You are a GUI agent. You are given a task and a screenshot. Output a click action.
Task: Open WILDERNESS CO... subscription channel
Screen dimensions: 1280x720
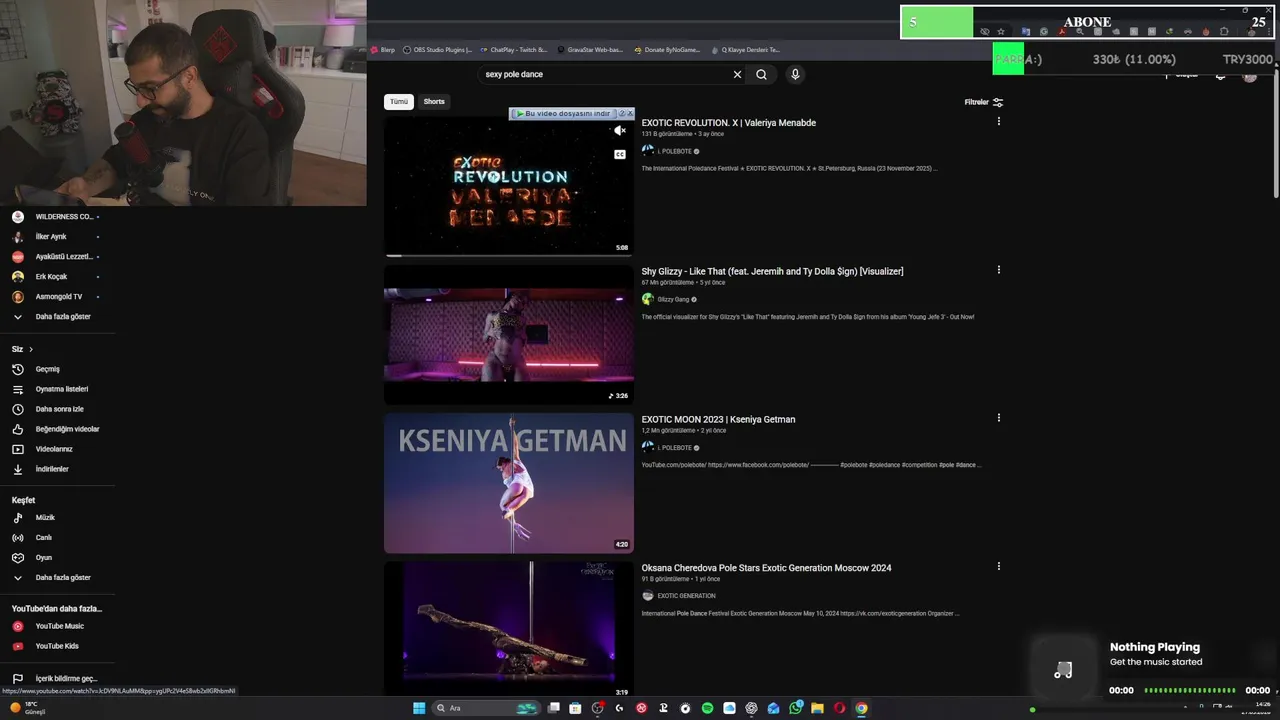tap(64, 217)
